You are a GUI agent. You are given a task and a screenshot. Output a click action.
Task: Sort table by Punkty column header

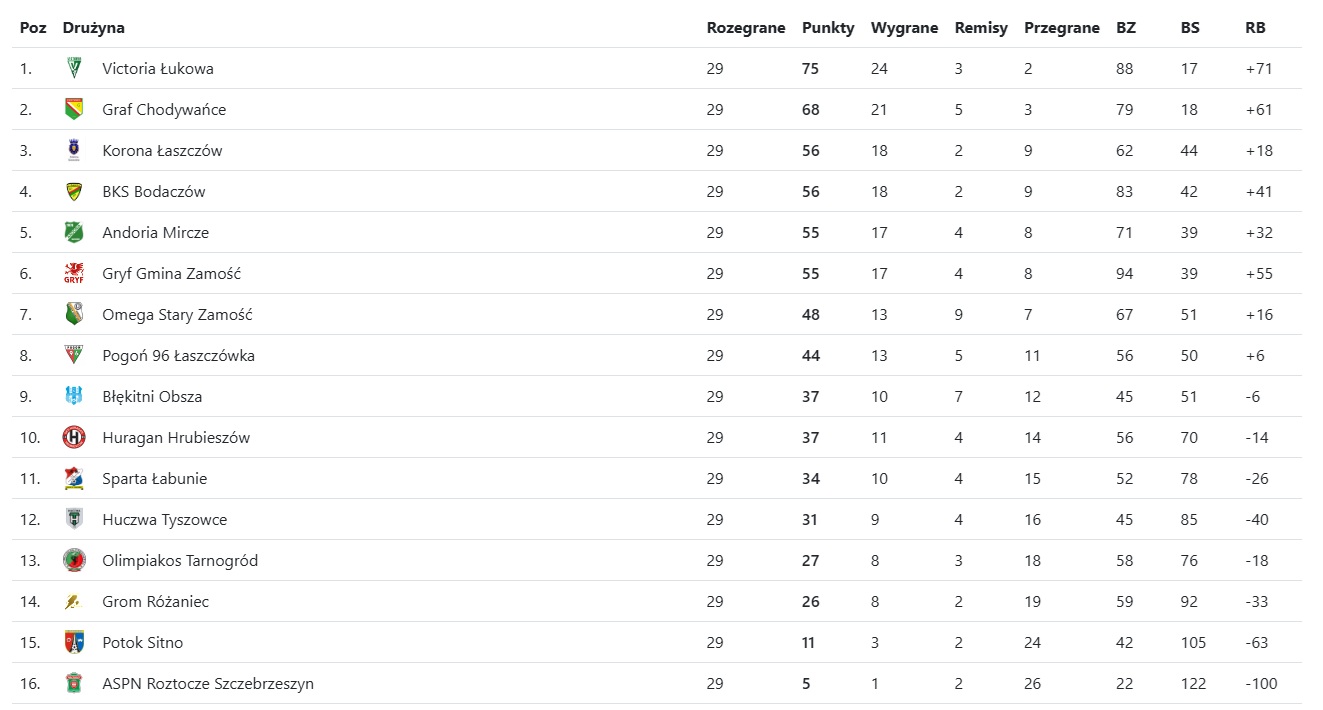(x=828, y=28)
